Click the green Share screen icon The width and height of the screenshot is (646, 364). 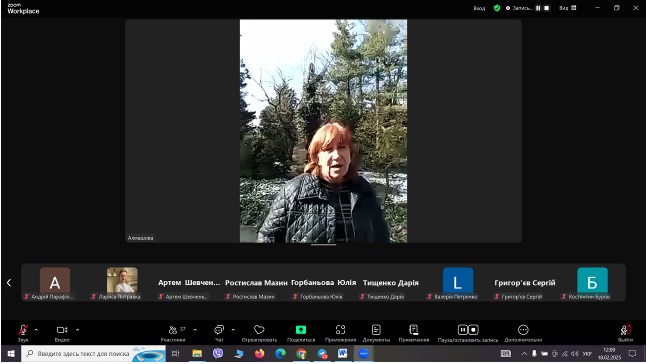(301, 330)
